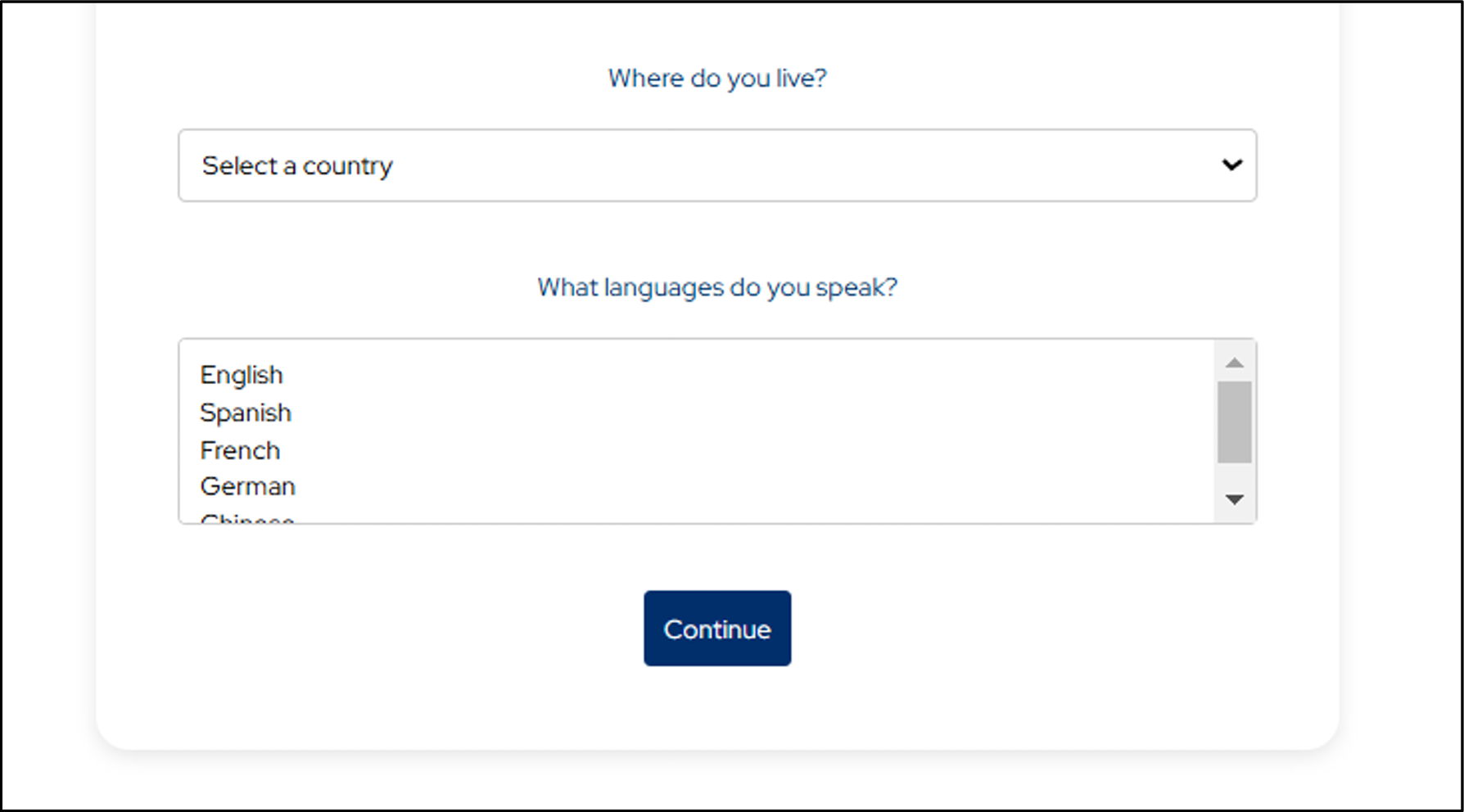Choose French from the languages list

coord(240,450)
